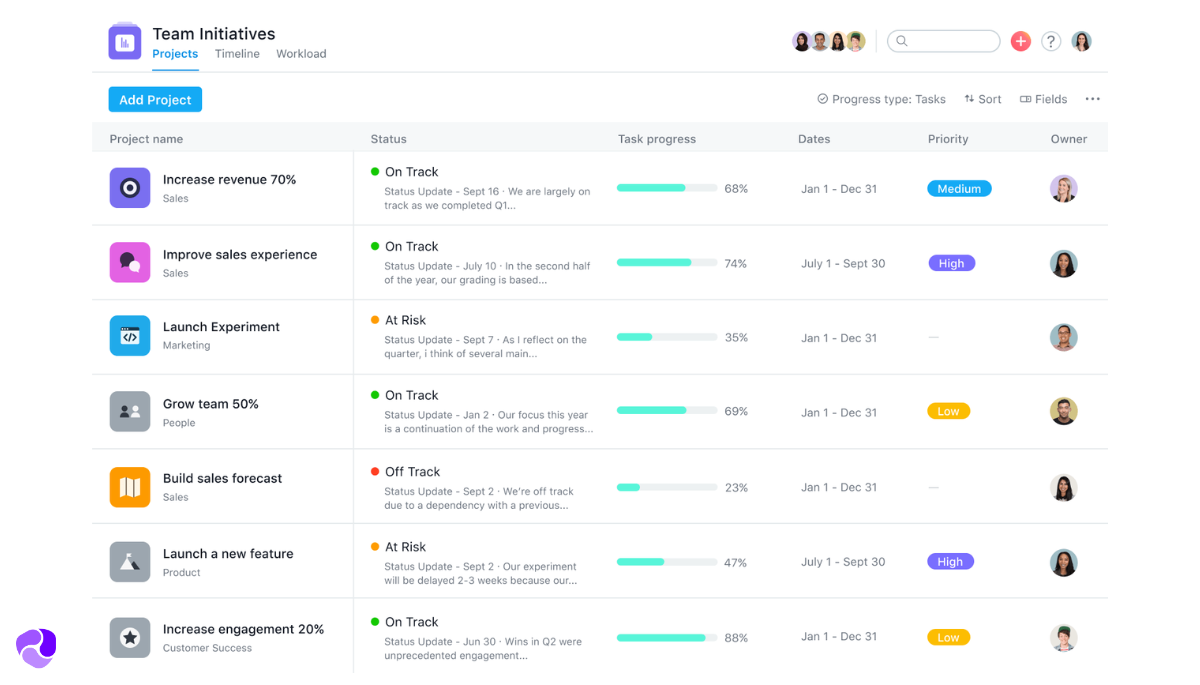Click the Build sales forecast map icon
This screenshot has width=1200, height=685.
[130, 487]
